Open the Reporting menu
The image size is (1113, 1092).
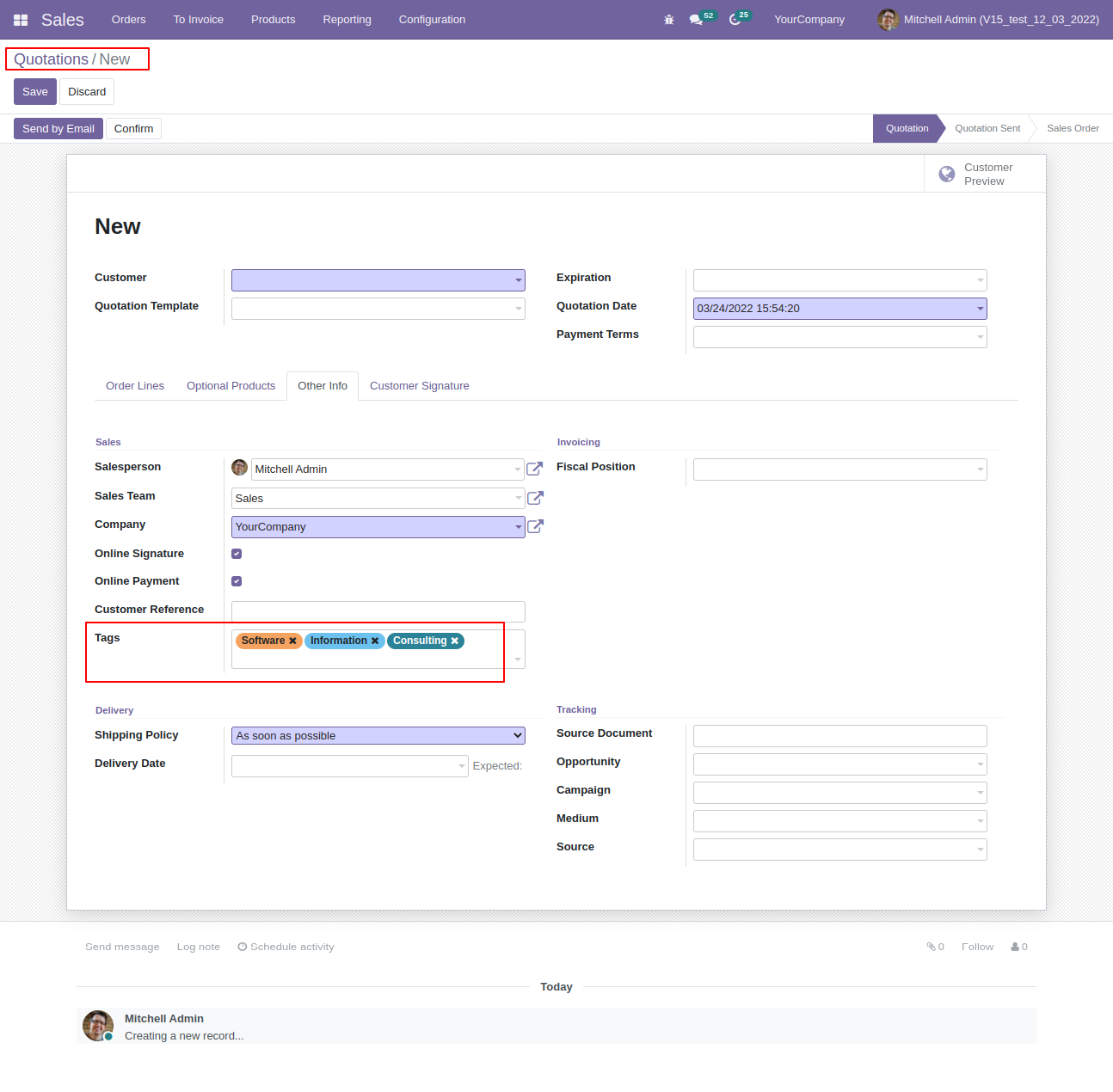[x=347, y=20]
